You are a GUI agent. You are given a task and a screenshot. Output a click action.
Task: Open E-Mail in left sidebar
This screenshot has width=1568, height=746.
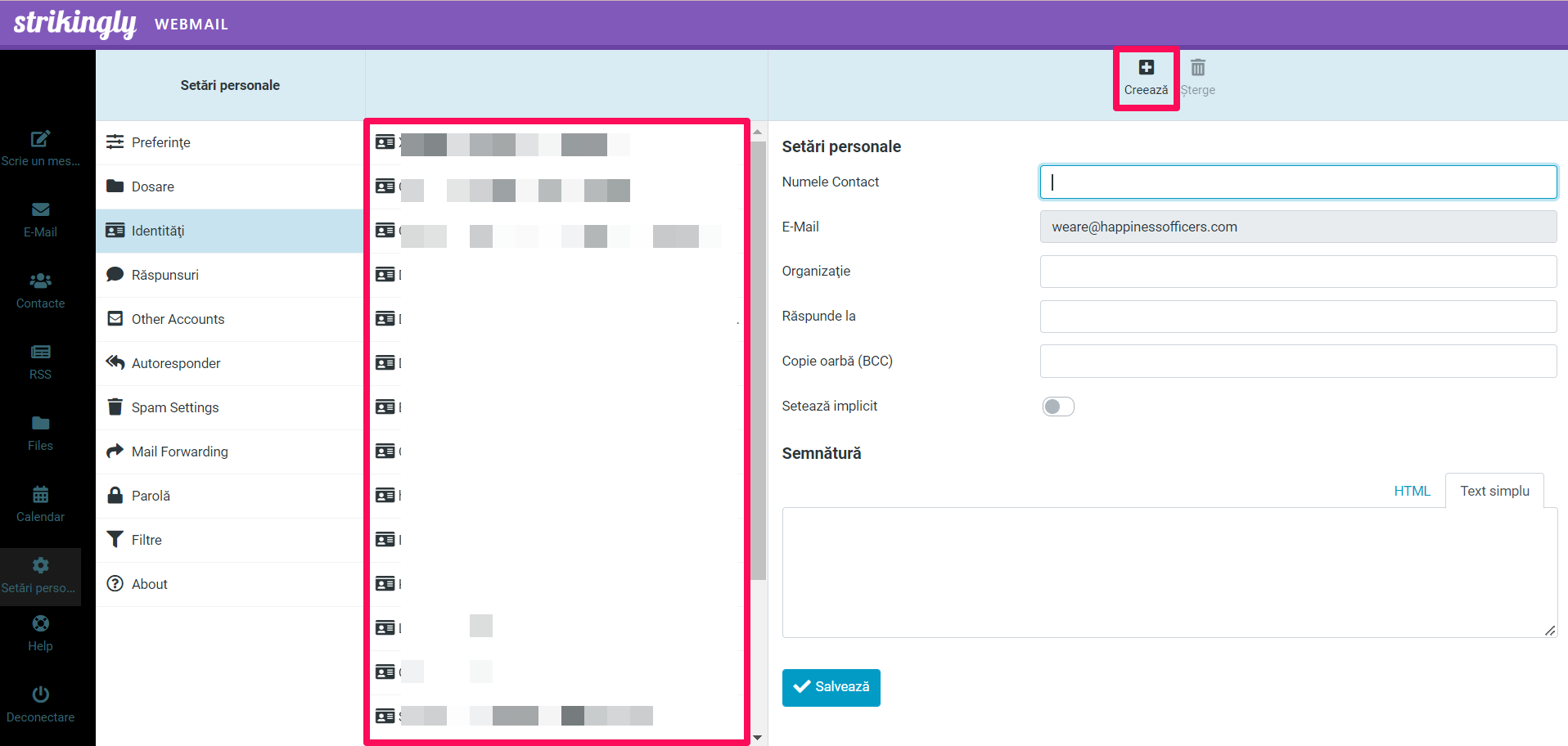click(40, 219)
